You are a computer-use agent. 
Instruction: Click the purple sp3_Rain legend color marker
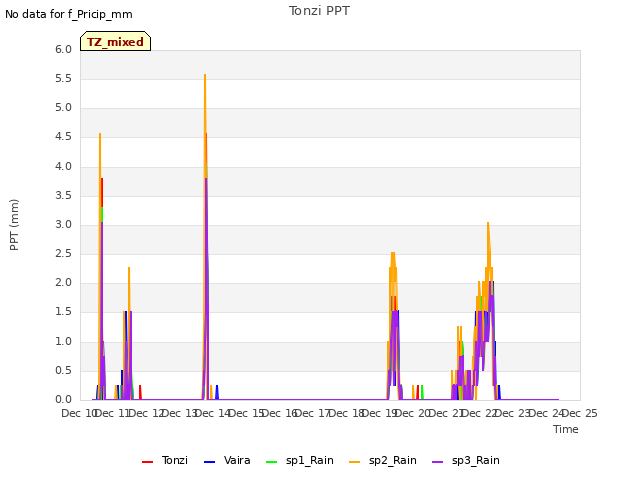point(438,462)
